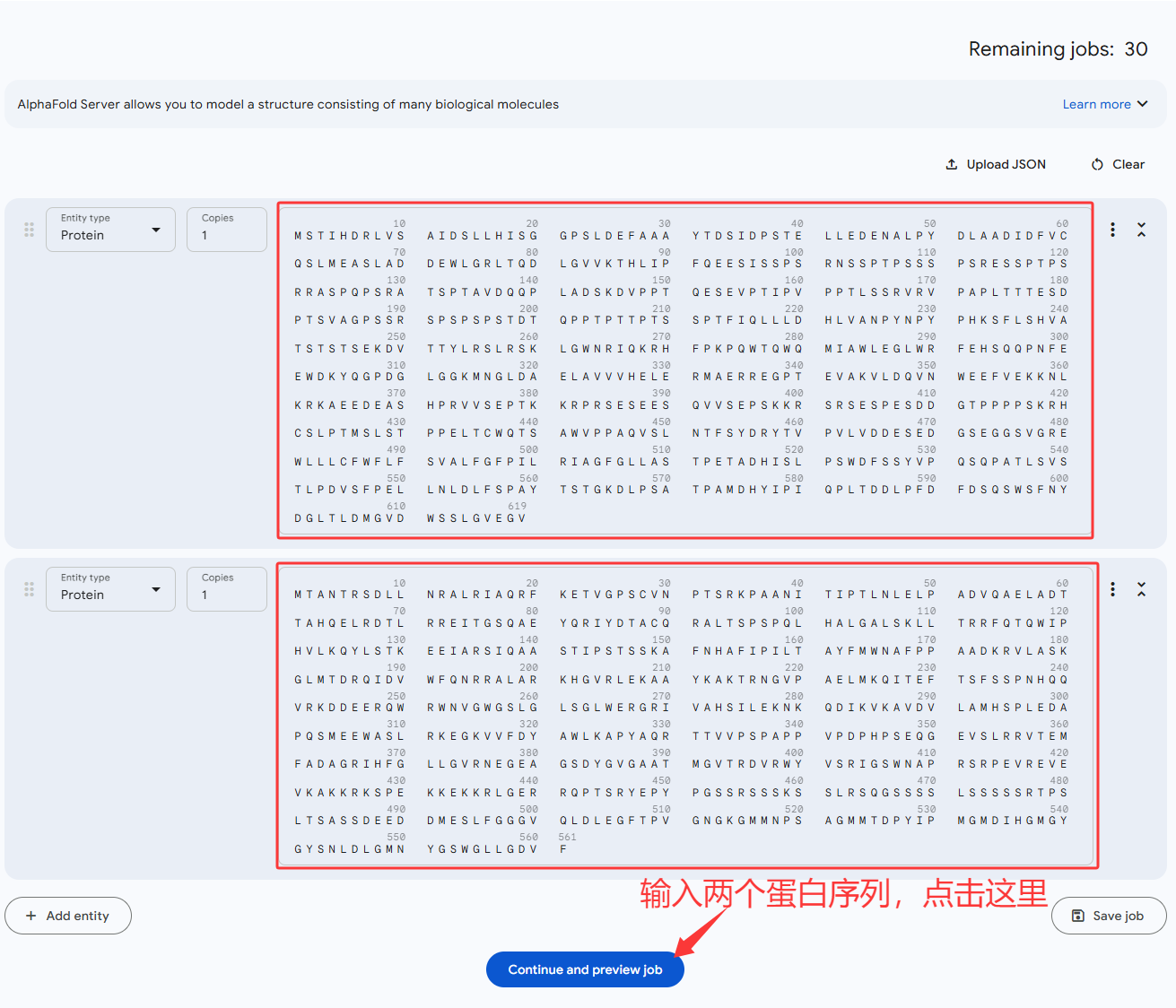Expand the Learn more section
Viewport: 1176px width, 1008px height.
click(x=1105, y=104)
